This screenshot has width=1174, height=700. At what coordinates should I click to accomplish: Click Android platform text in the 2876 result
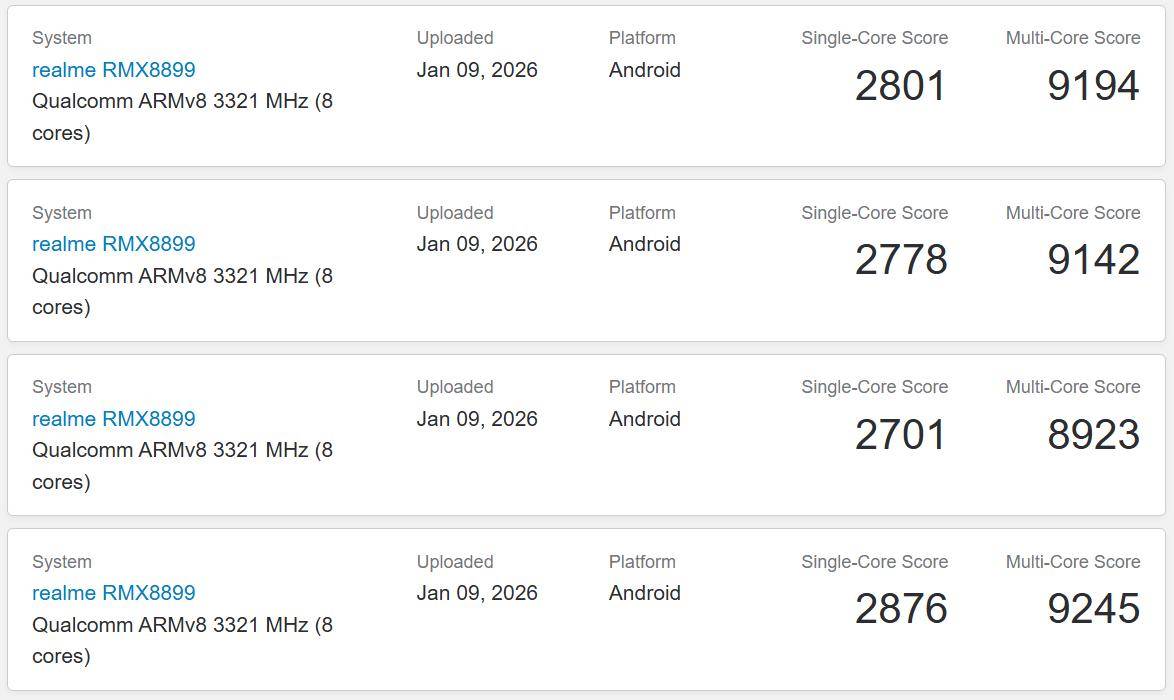(x=644, y=593)
